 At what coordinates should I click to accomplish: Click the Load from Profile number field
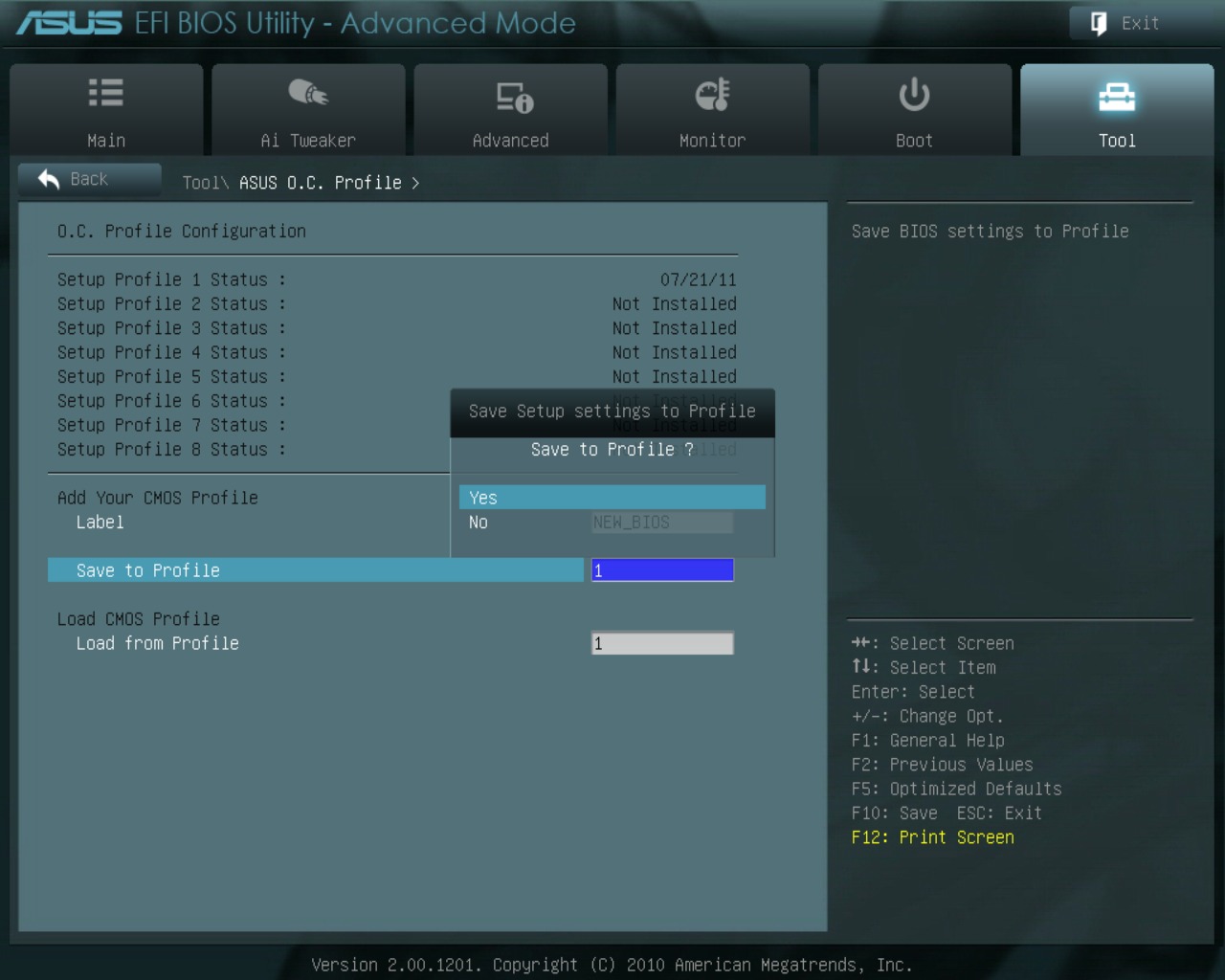pyautogui.click(x=662, y=643)
